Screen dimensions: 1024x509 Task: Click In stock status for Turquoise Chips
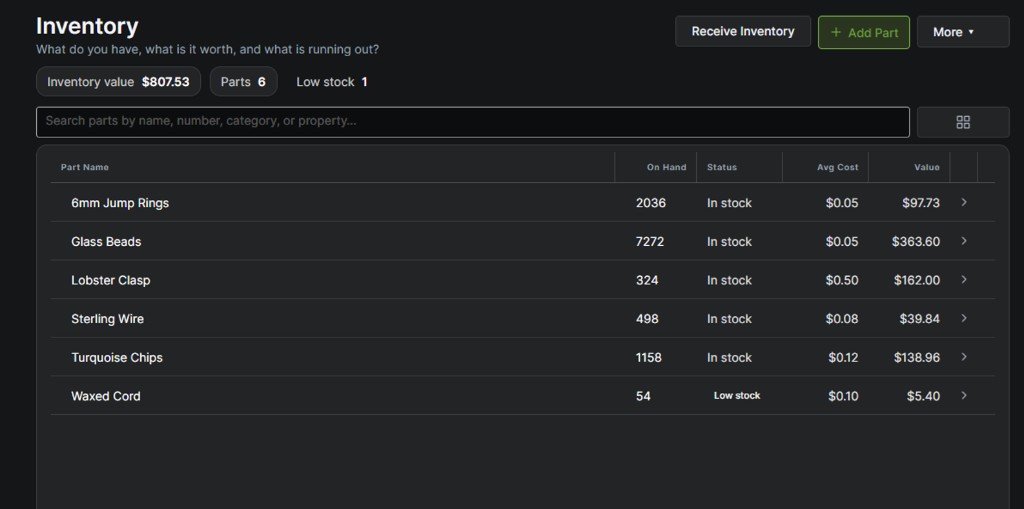[x=729, y=357]
